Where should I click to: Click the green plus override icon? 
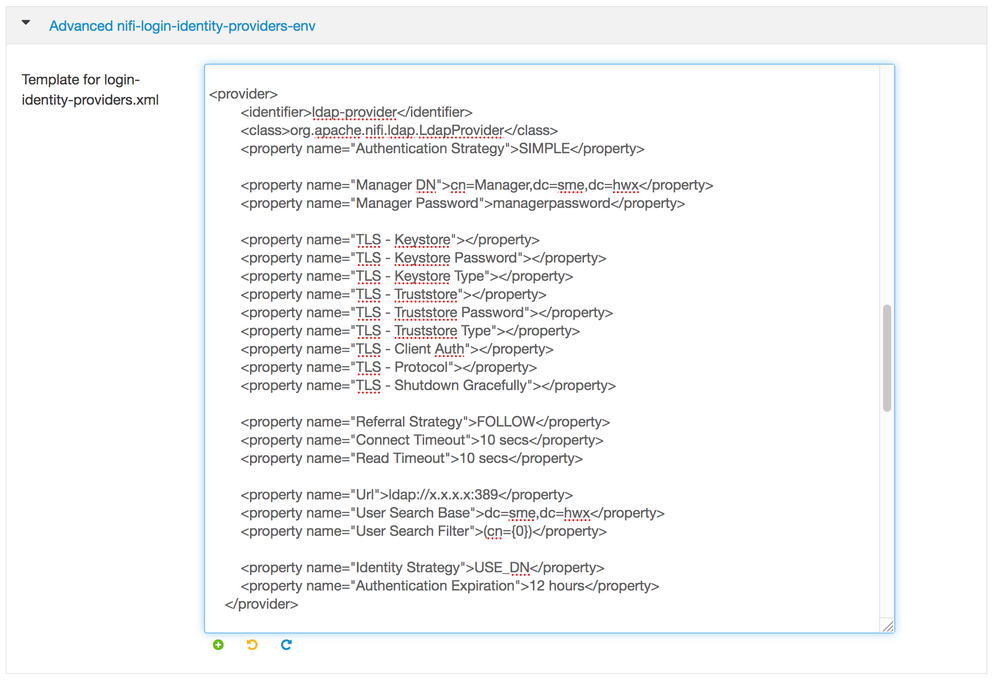[219, 645]
